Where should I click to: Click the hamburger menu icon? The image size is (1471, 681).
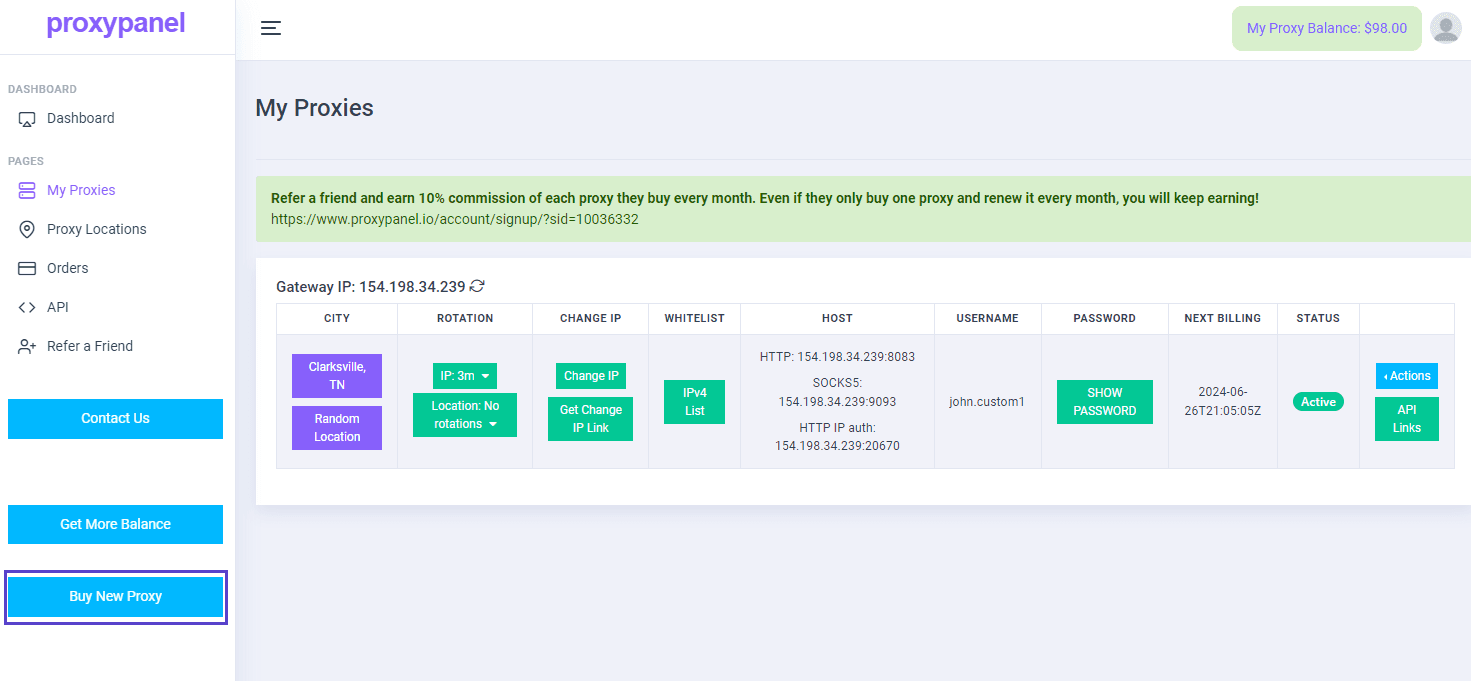pos(271,28)
